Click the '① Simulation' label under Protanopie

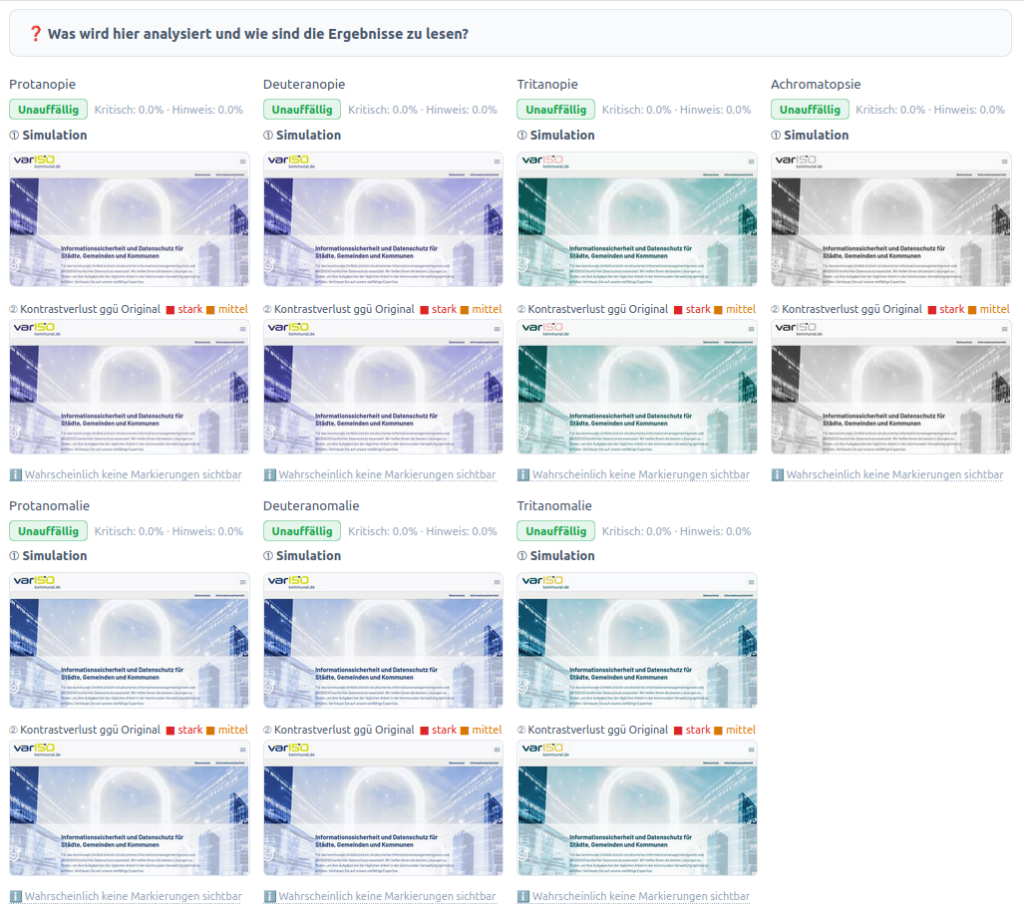[x=48, y=135]
